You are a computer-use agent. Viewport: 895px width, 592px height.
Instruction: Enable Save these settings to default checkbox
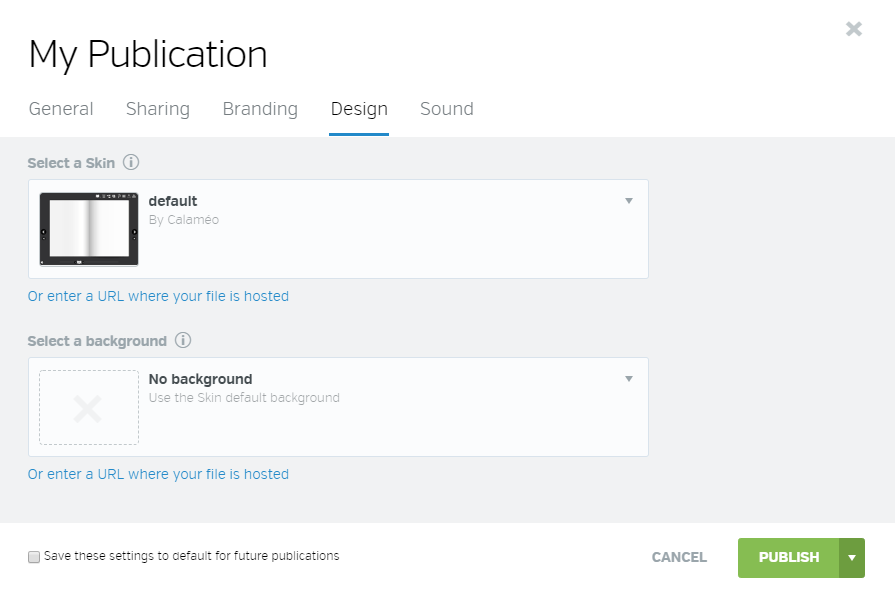[x=34, y=557]
